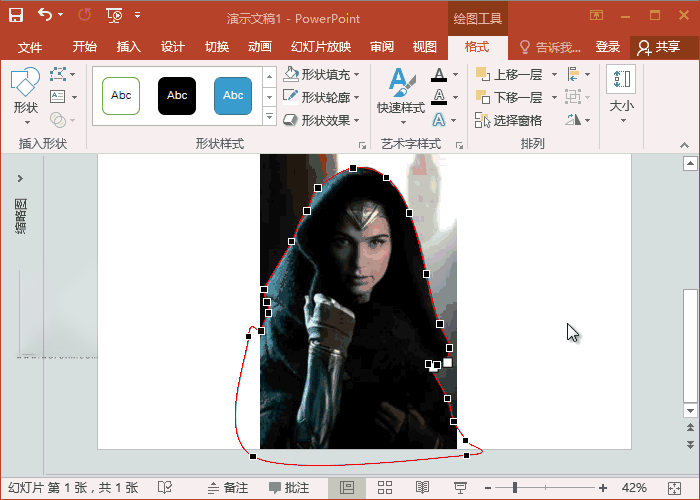Select the 格式 drawing tools tab
The height and width of the screenshot is (500, 700).
(477, 47)
